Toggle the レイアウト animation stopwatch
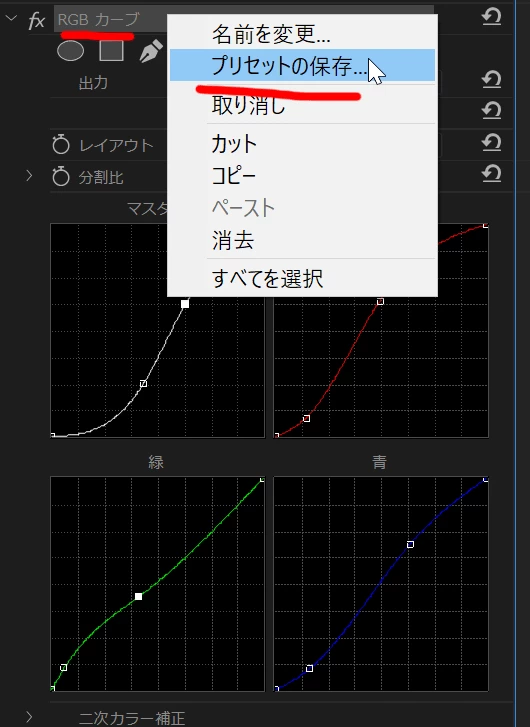The image size is (530, 727). 61,145
